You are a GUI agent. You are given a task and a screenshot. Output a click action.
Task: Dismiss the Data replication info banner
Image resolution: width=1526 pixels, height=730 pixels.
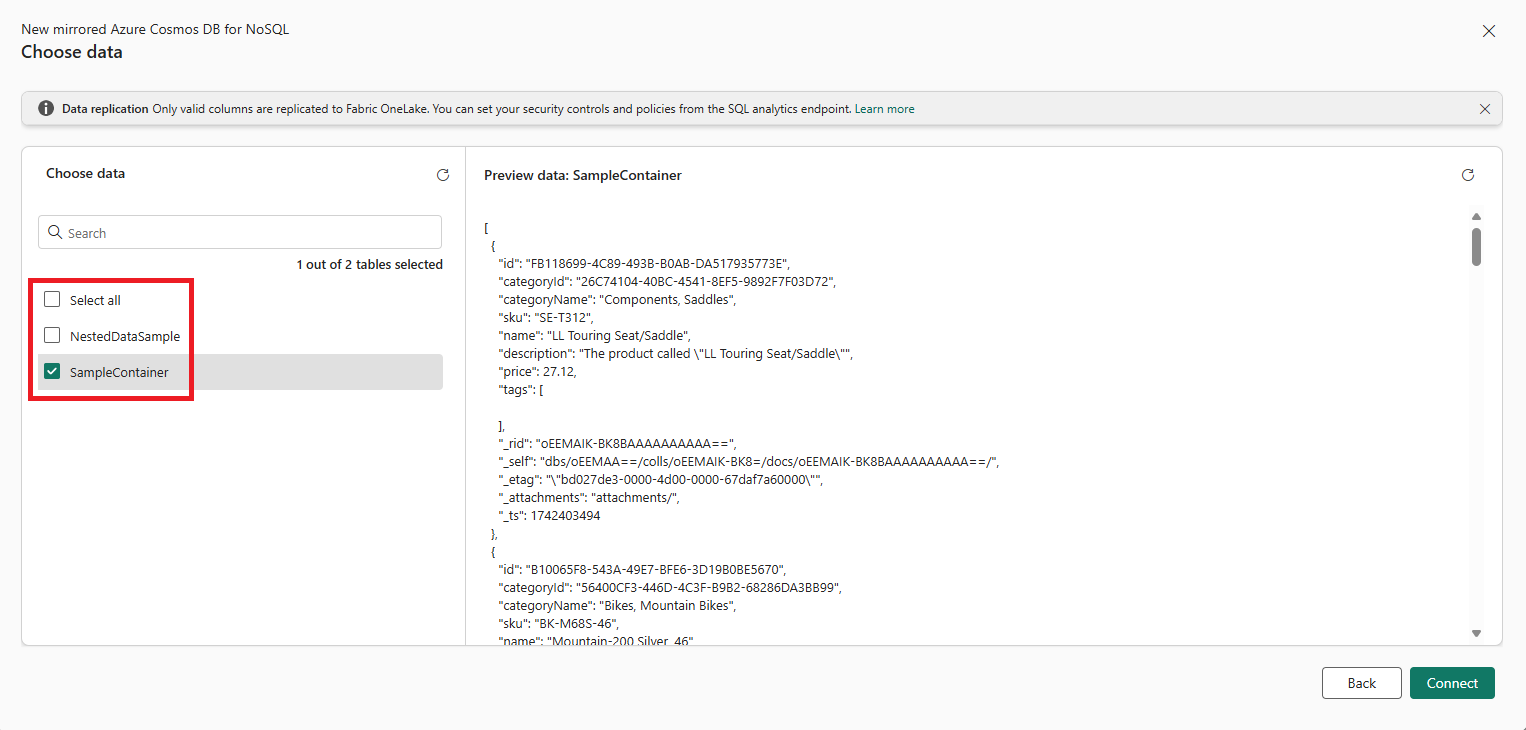[x=1484, y=109]
